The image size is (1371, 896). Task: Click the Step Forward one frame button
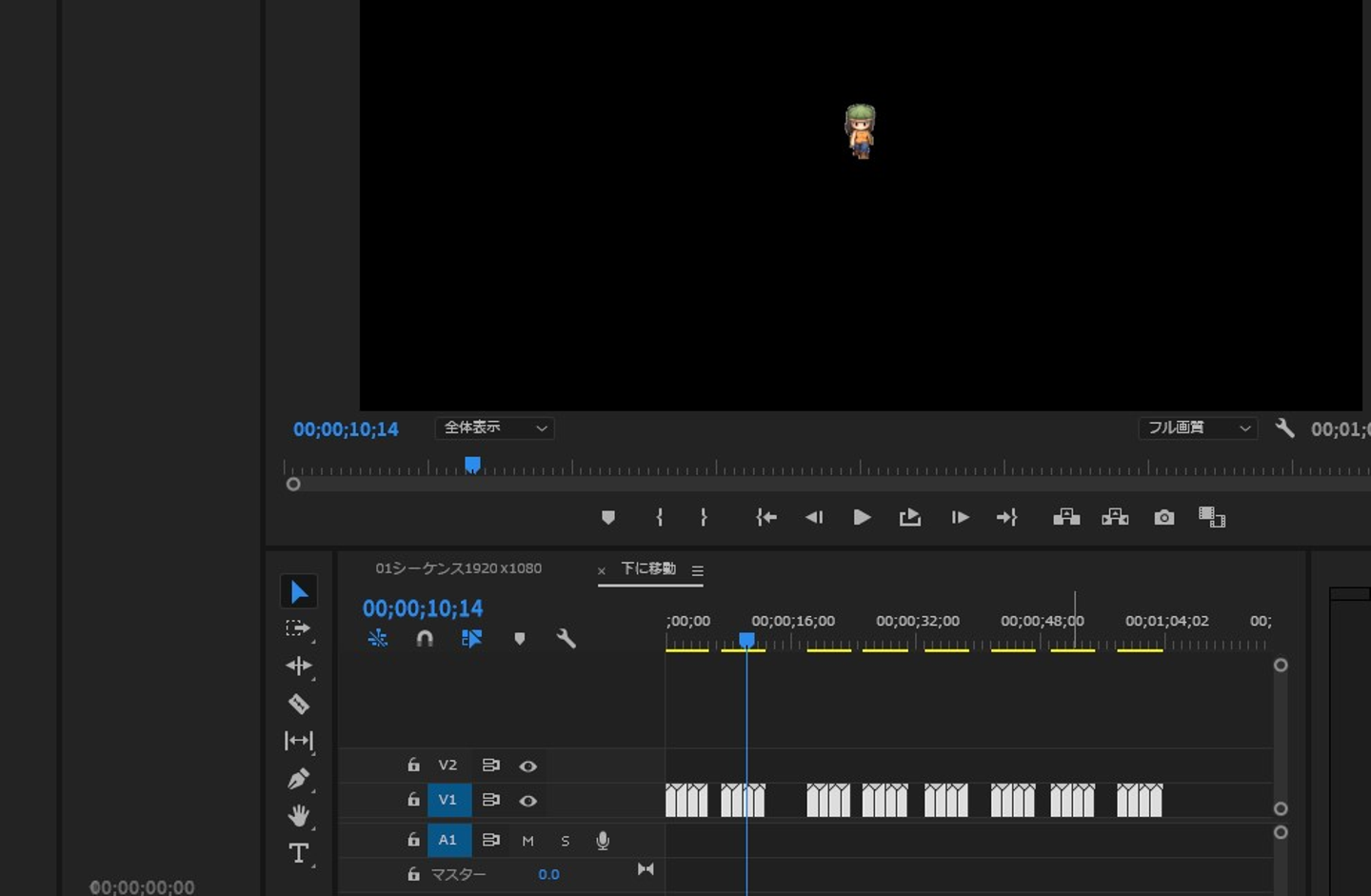960,517
